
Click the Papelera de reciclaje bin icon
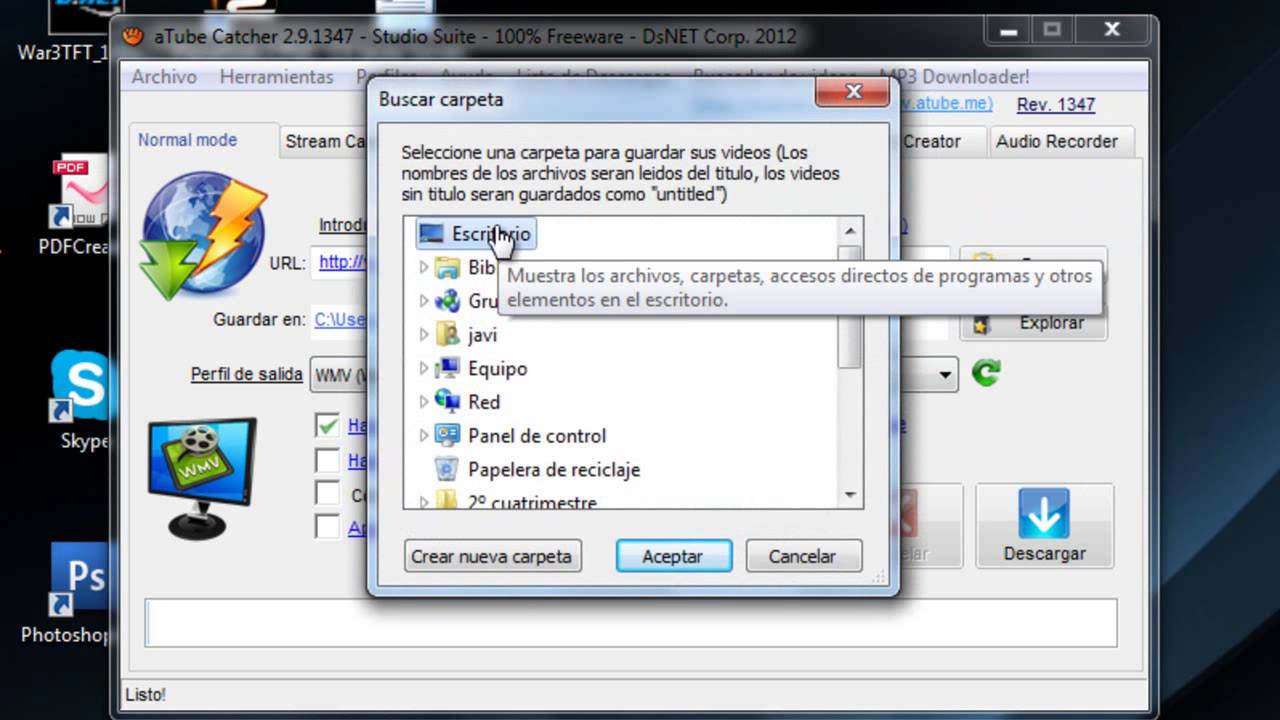(x=448, y=469)
